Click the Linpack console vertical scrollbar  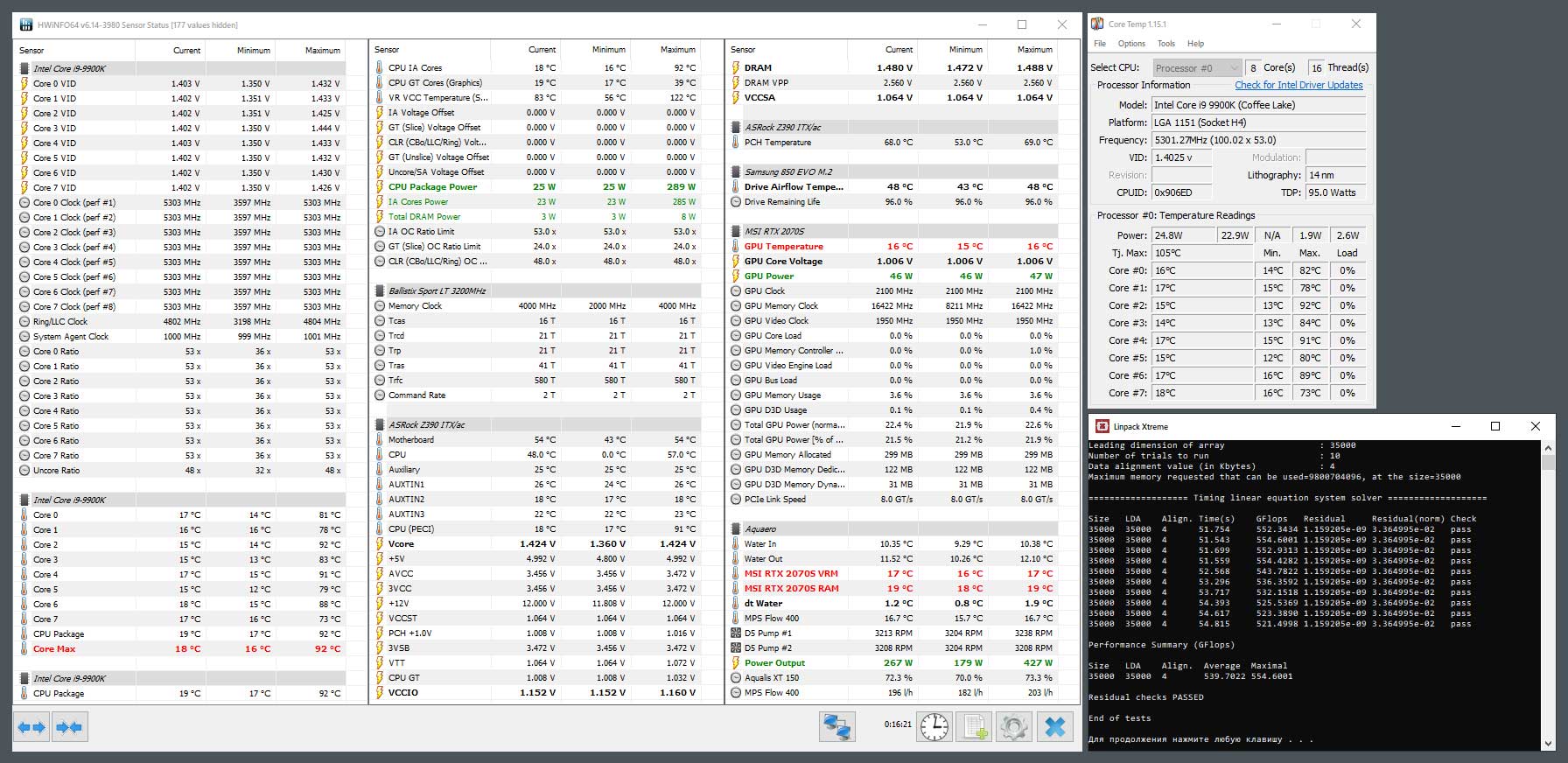(x=1548, y=595)
